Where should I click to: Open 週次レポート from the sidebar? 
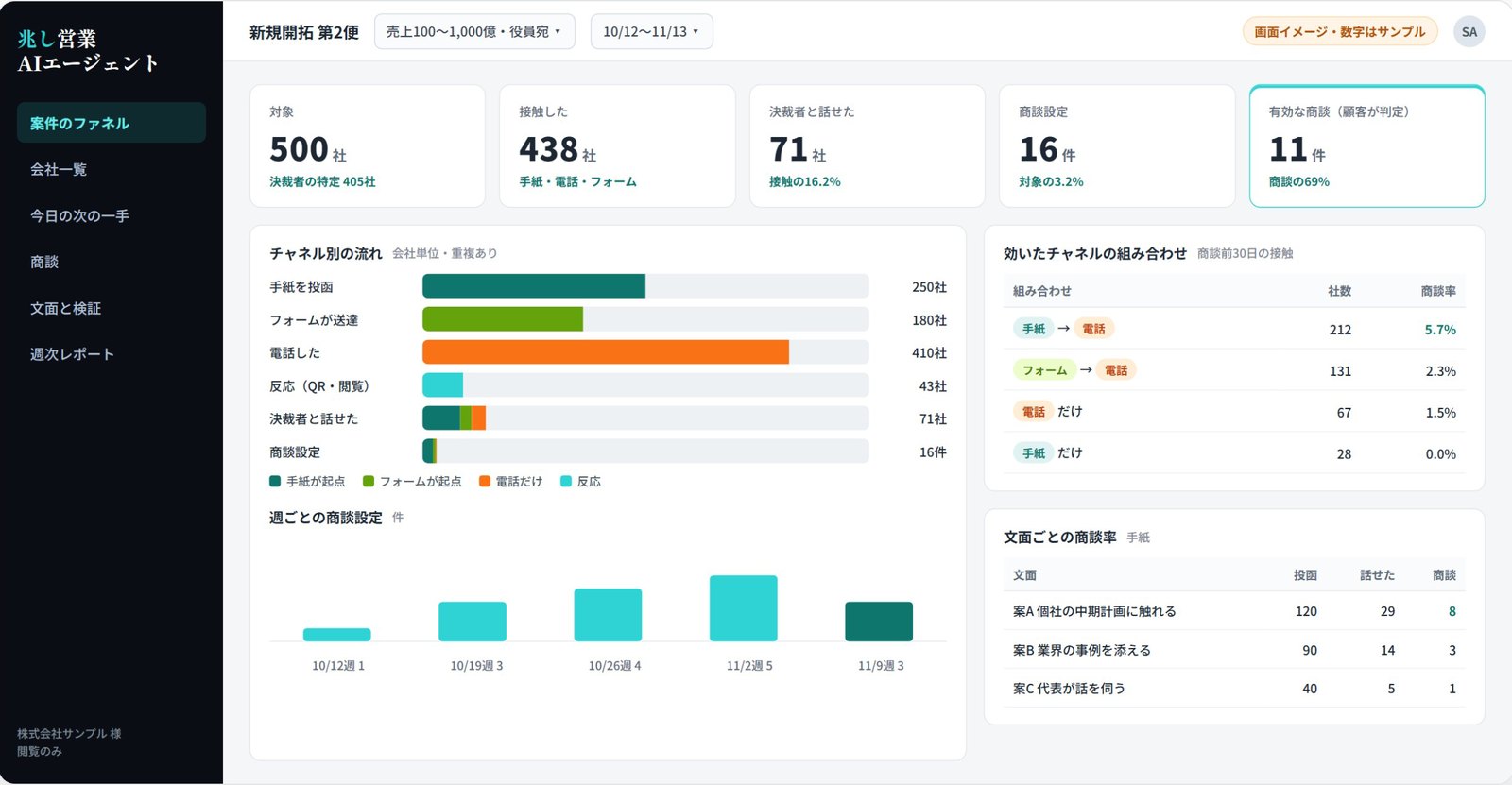tap(112, 354)
